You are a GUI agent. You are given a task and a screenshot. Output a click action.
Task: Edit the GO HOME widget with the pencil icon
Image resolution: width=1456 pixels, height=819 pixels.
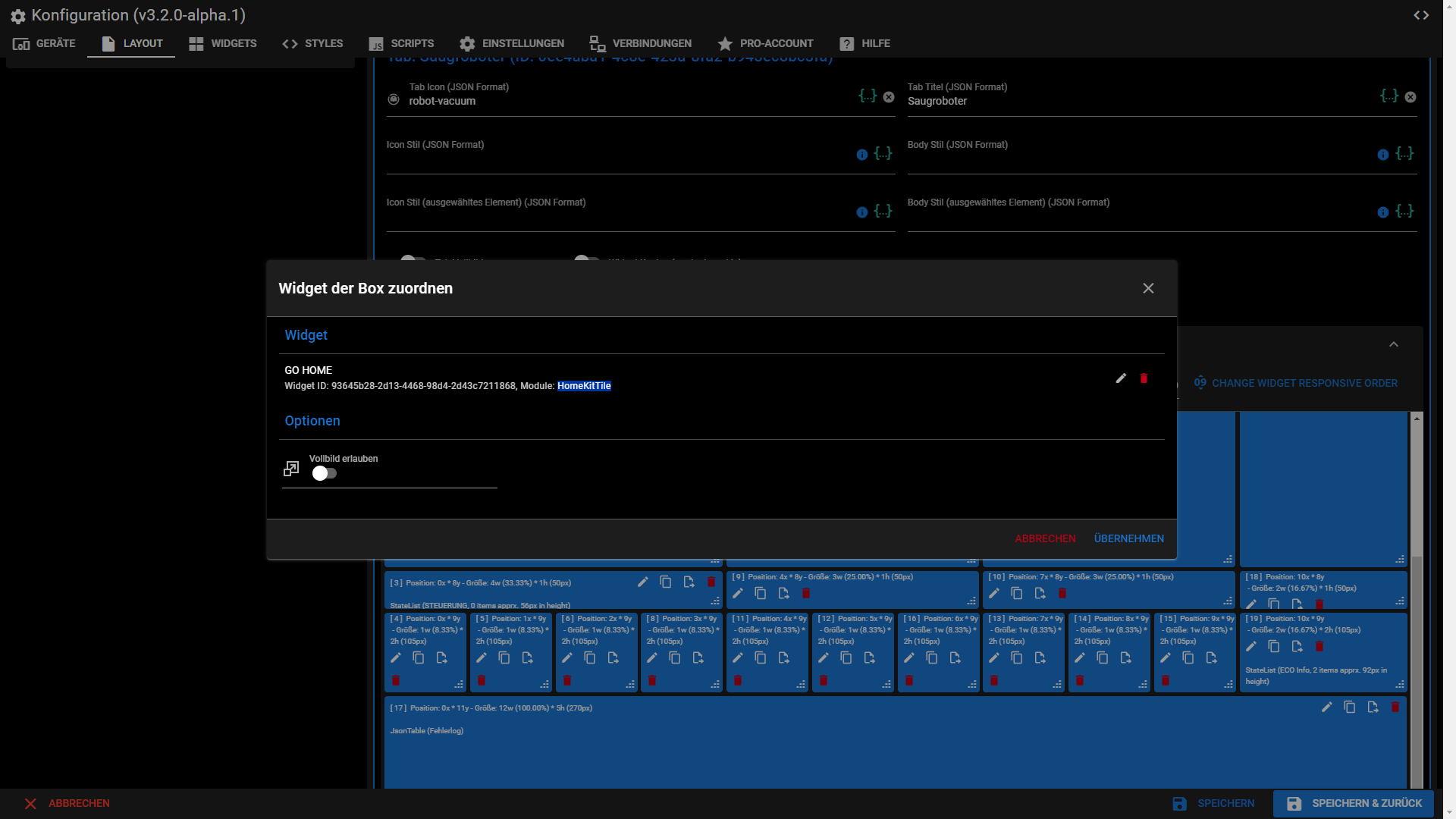[x=1121, y=378]
